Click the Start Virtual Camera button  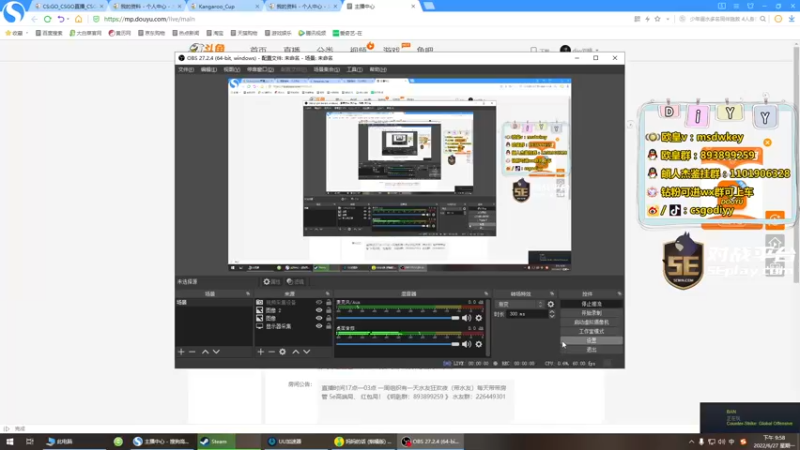coord(591,322)
